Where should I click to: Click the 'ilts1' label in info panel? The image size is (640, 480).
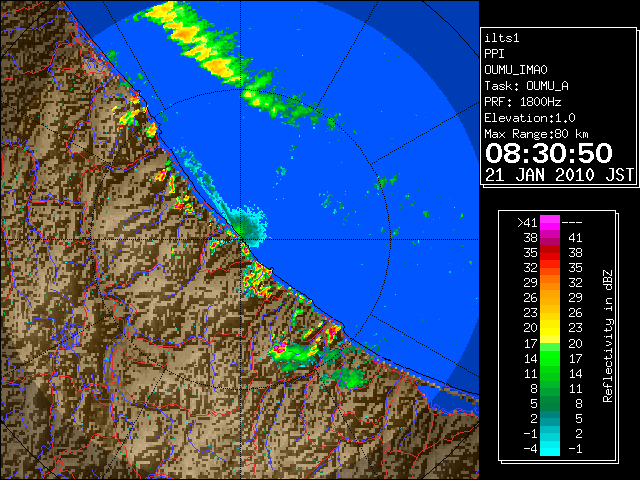(502, 38)
